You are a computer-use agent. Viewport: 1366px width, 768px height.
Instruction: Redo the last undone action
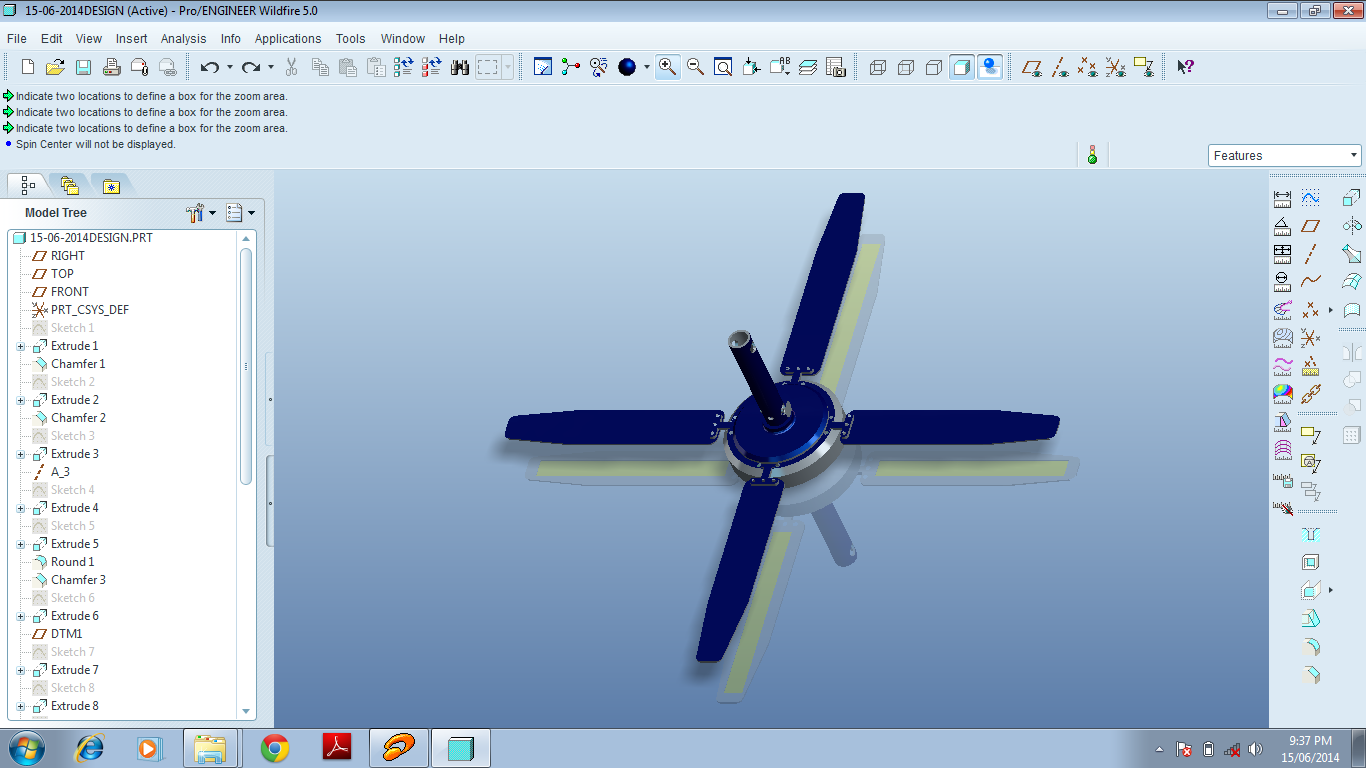[x=250, y=67]
